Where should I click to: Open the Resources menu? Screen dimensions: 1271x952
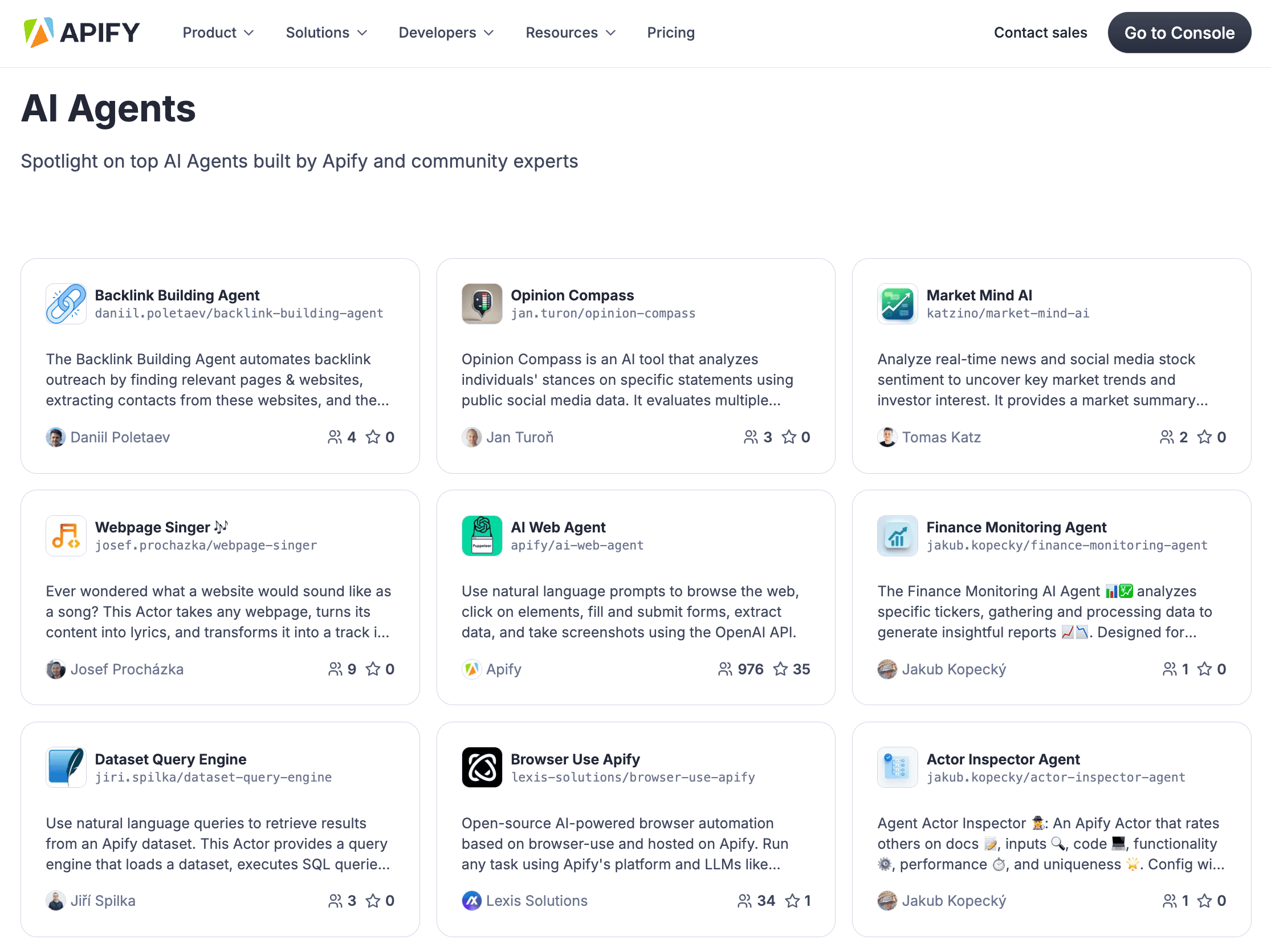click(x=571, y=32)
